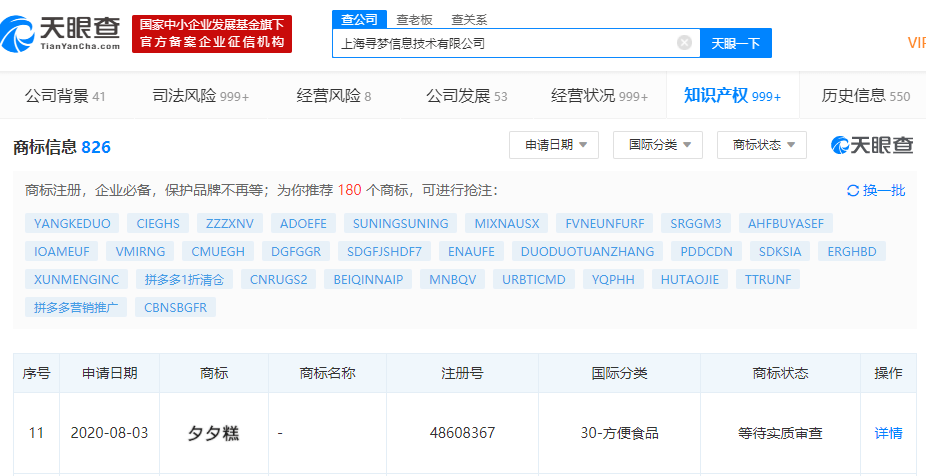This screenshot has height=476, width=926.
Task: Clear the search box with X icon
Action: [x=684, y=43]
